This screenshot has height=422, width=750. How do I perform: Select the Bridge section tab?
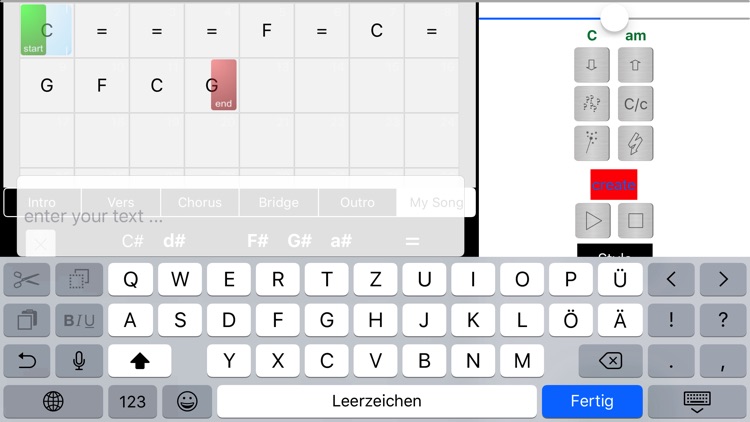point(278,202)
